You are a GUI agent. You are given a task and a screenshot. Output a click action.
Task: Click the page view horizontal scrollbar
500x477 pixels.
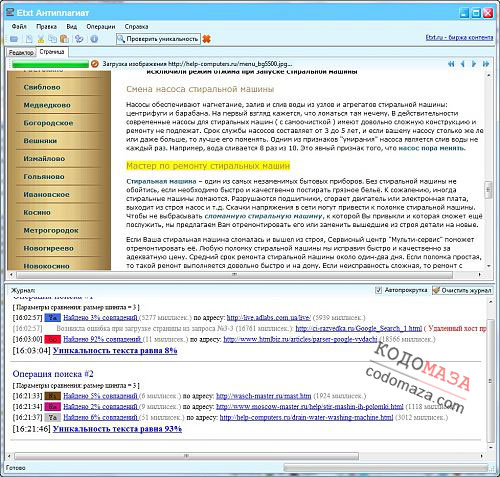click(234, 275)
